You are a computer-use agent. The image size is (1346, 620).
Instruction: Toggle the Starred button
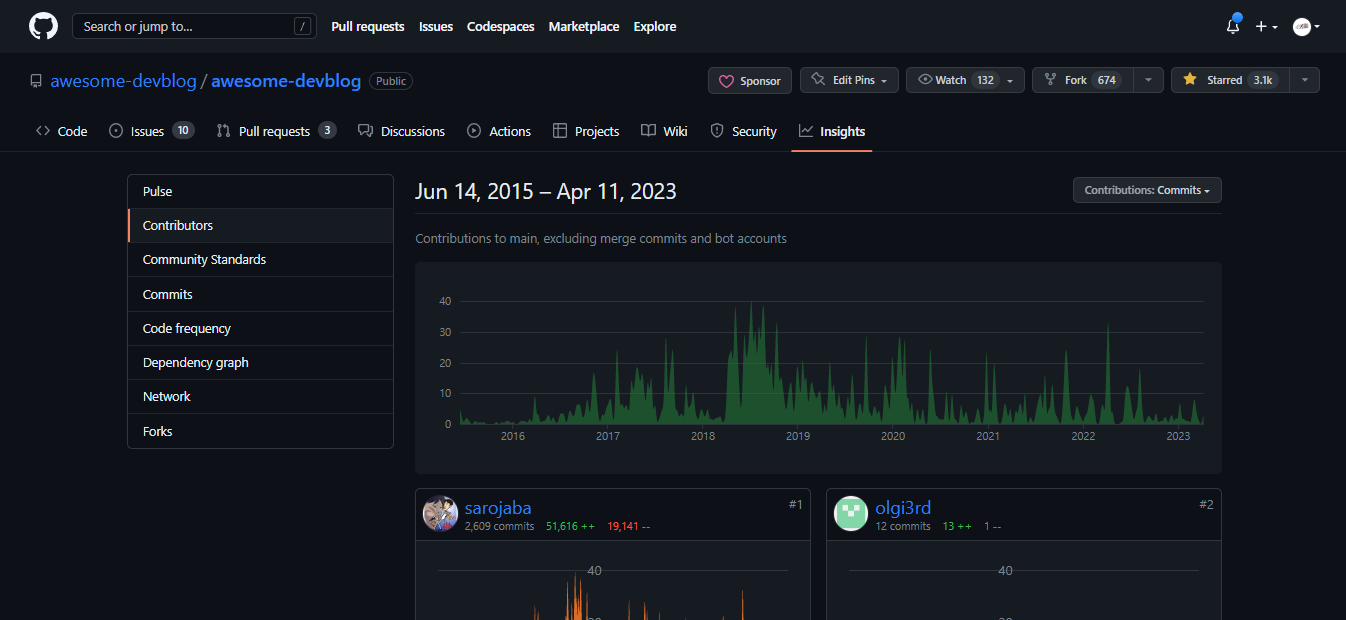click(x=1230, y=80)
